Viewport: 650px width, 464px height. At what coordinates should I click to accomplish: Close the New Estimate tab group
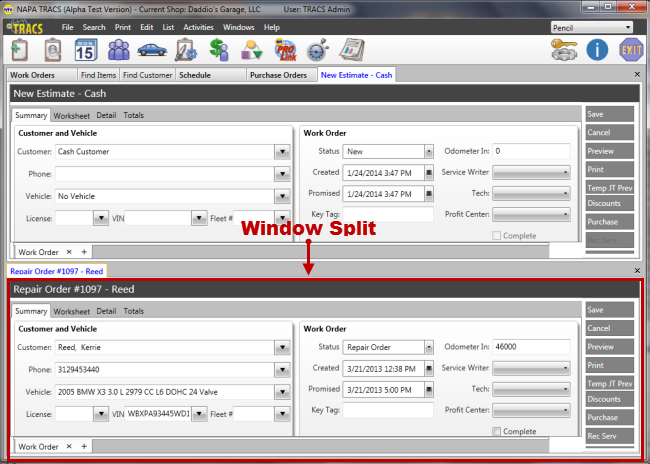tap(637, 75)
